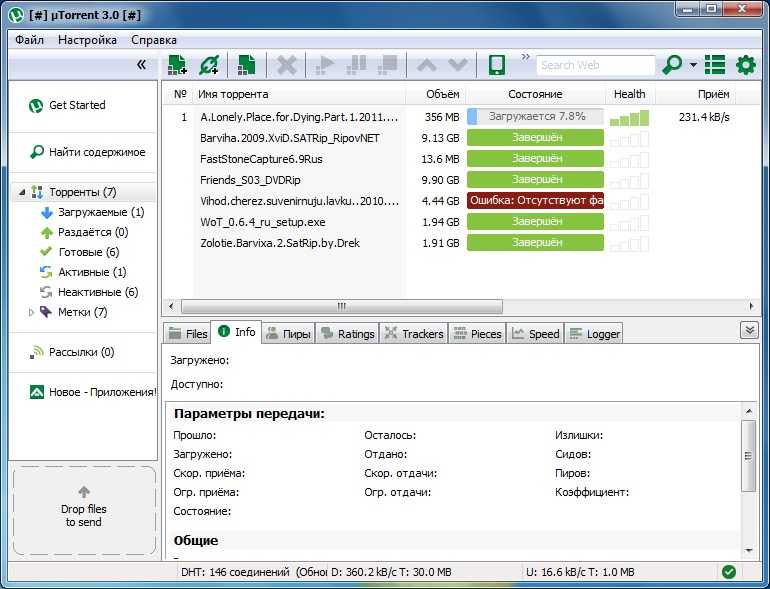Click the horizontal scrollbar of torrent list

342,306
